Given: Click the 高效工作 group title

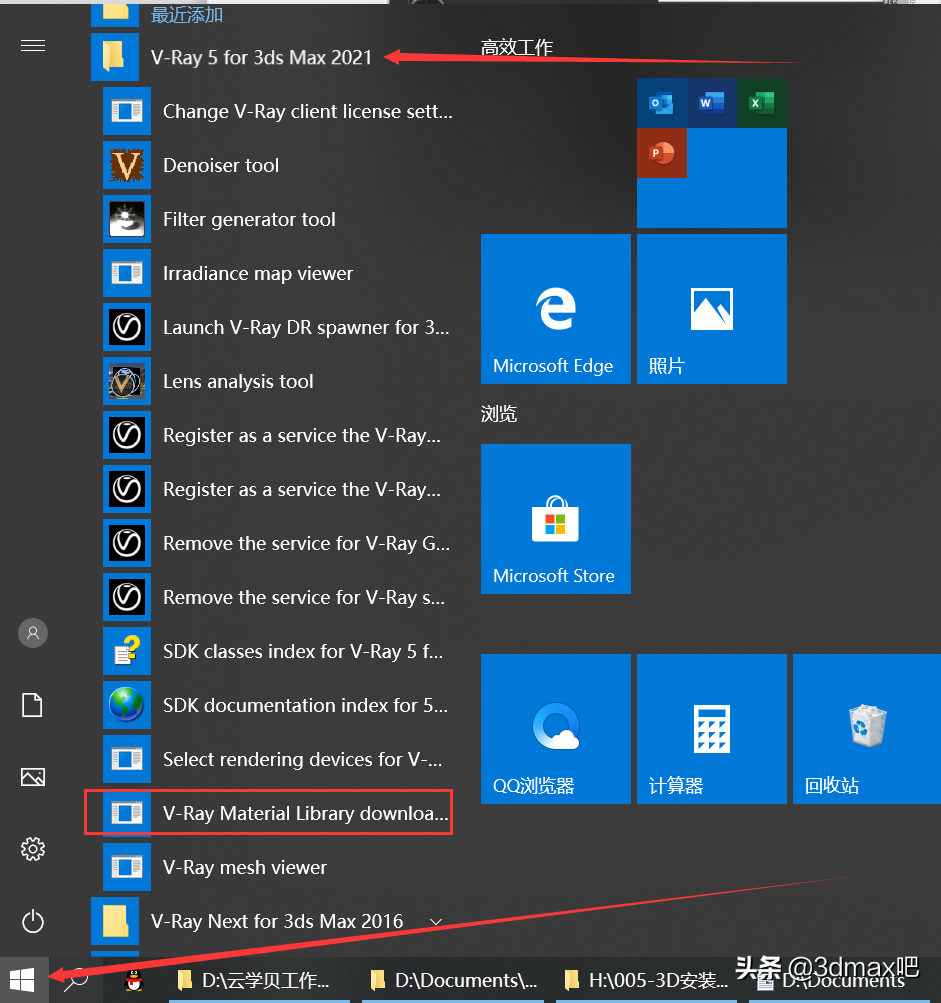Looking at the screenshot, I should pos(516,47).
